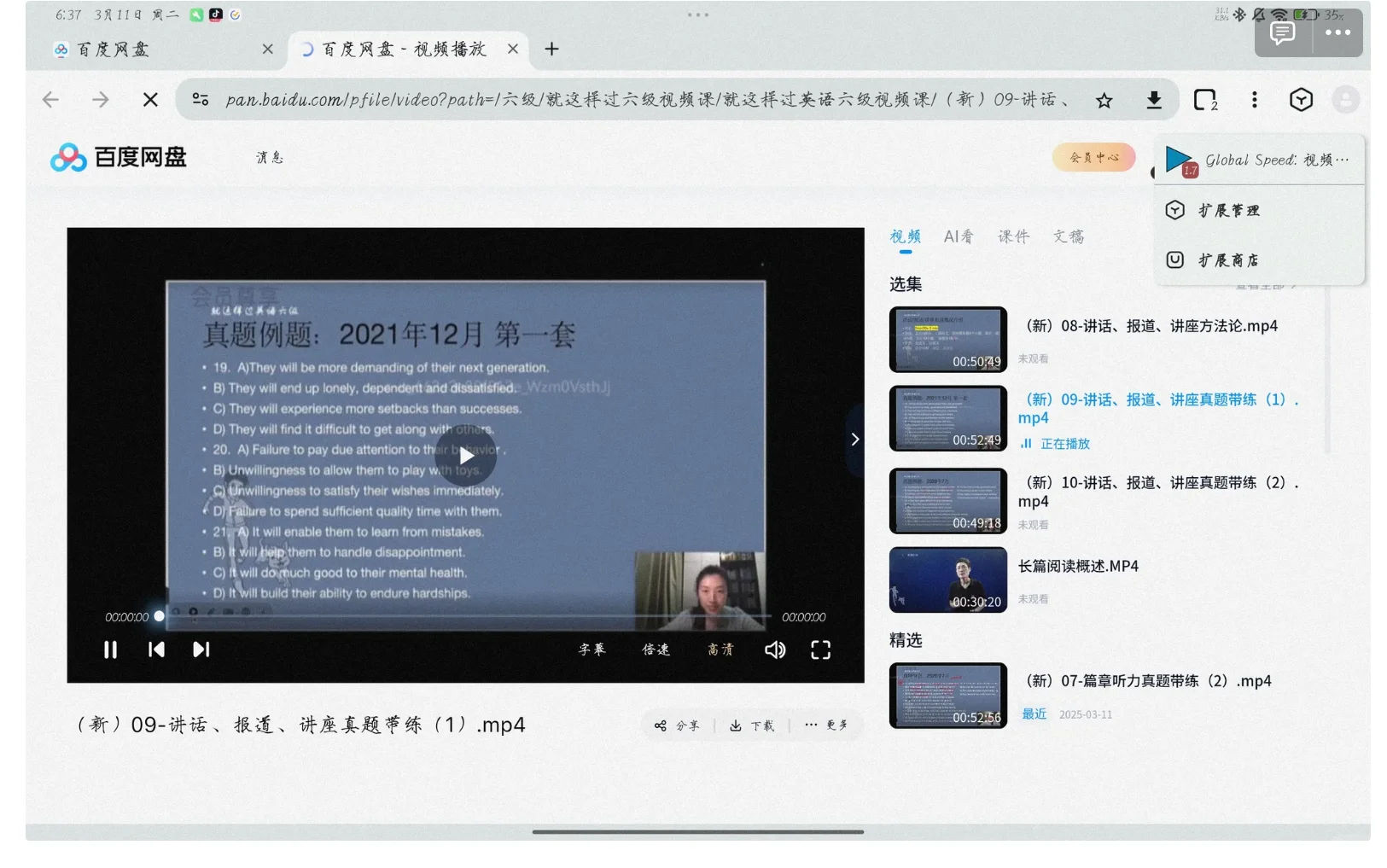
Task: Switch to the 课件 tab
Action: [1014, 236]
